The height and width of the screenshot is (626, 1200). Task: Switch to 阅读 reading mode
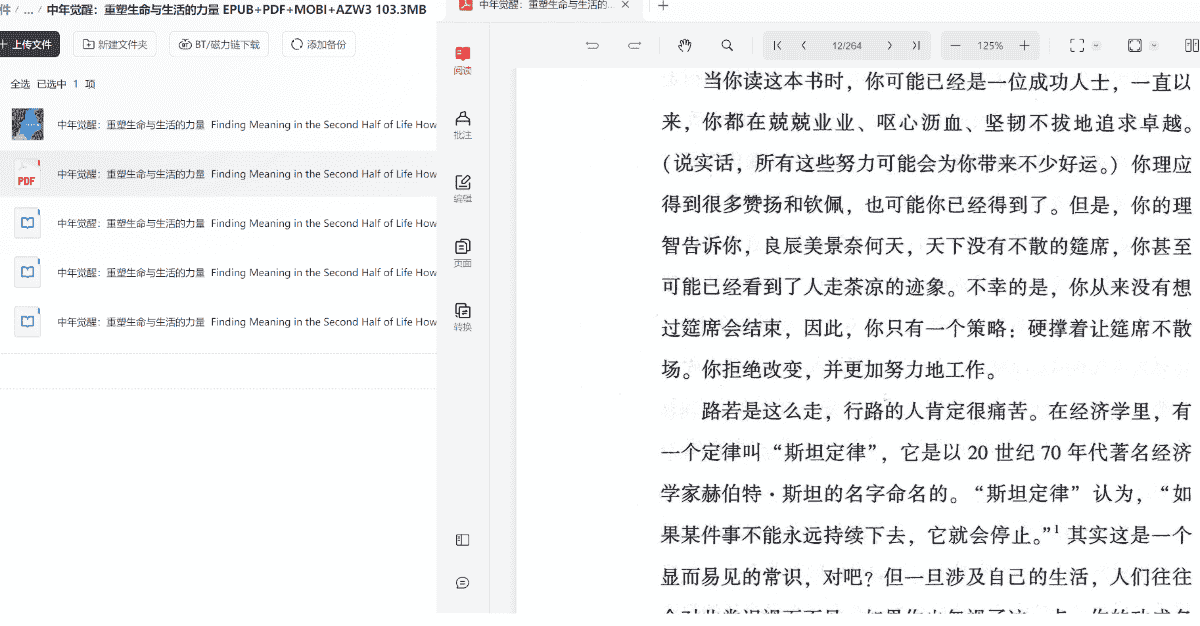[x=462, y=60]
